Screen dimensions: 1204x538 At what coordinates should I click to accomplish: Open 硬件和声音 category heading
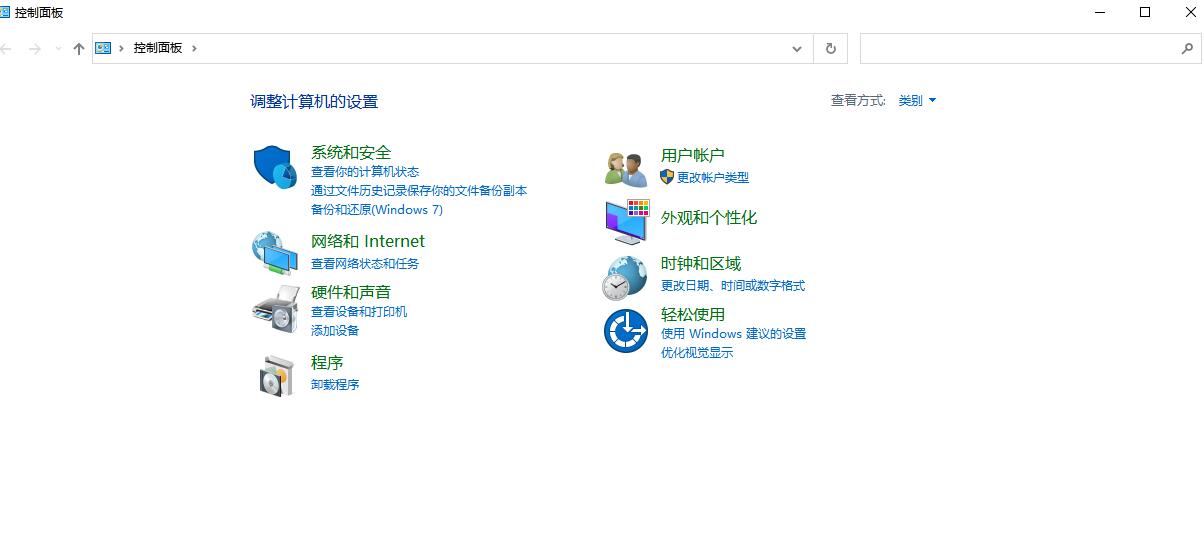[x=351, y=292]
